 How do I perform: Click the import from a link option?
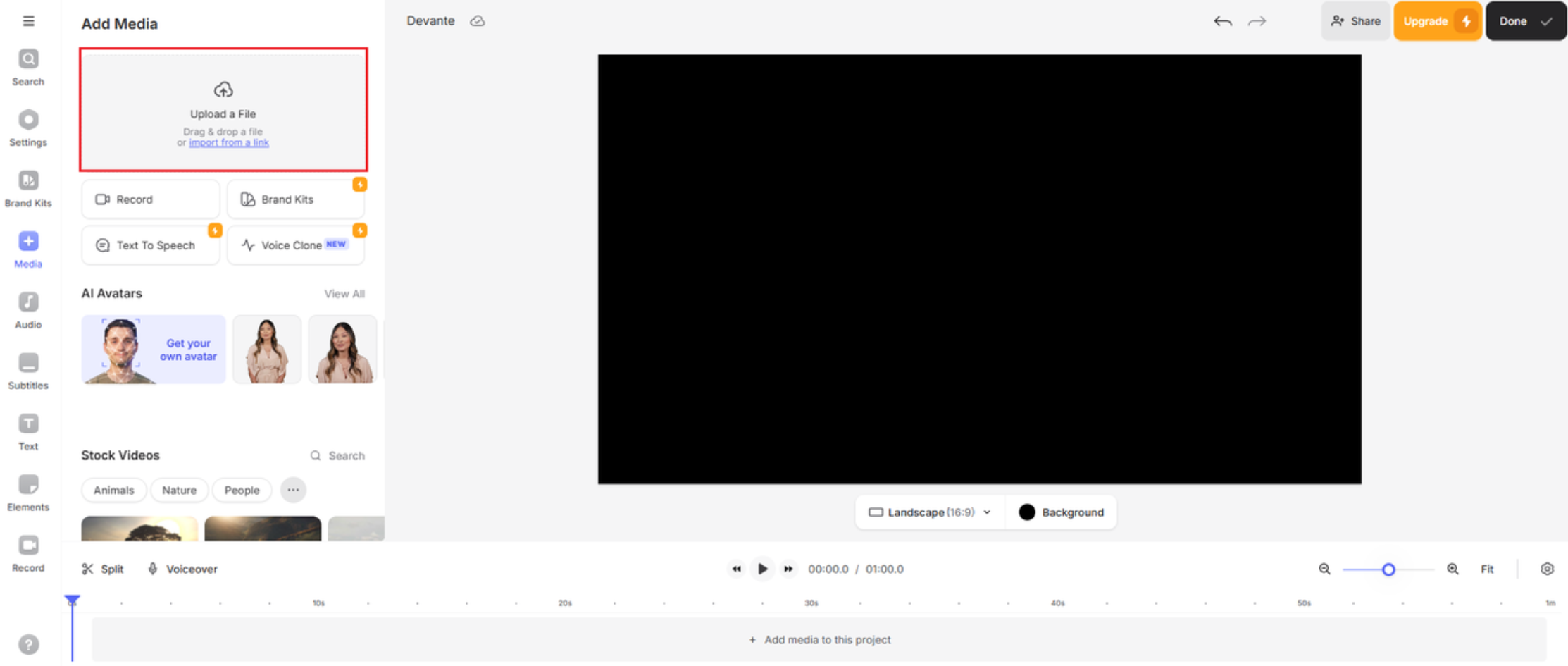tap(229, 142)
